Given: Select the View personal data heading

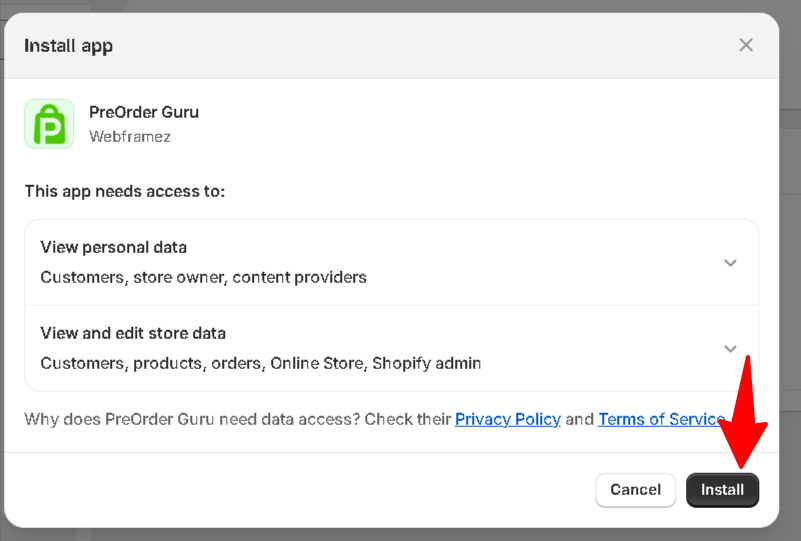Looking at the screenshot, I should tap(113, 247).
